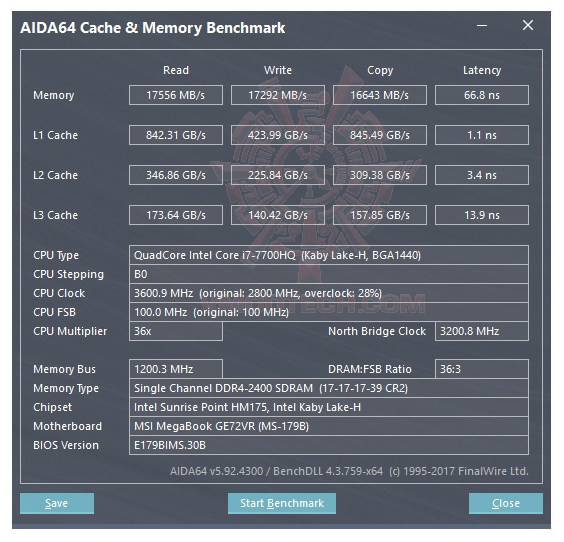The image size is (564, 542).
Task: Click the L1 Cache row label
Action: pos(55,135)
